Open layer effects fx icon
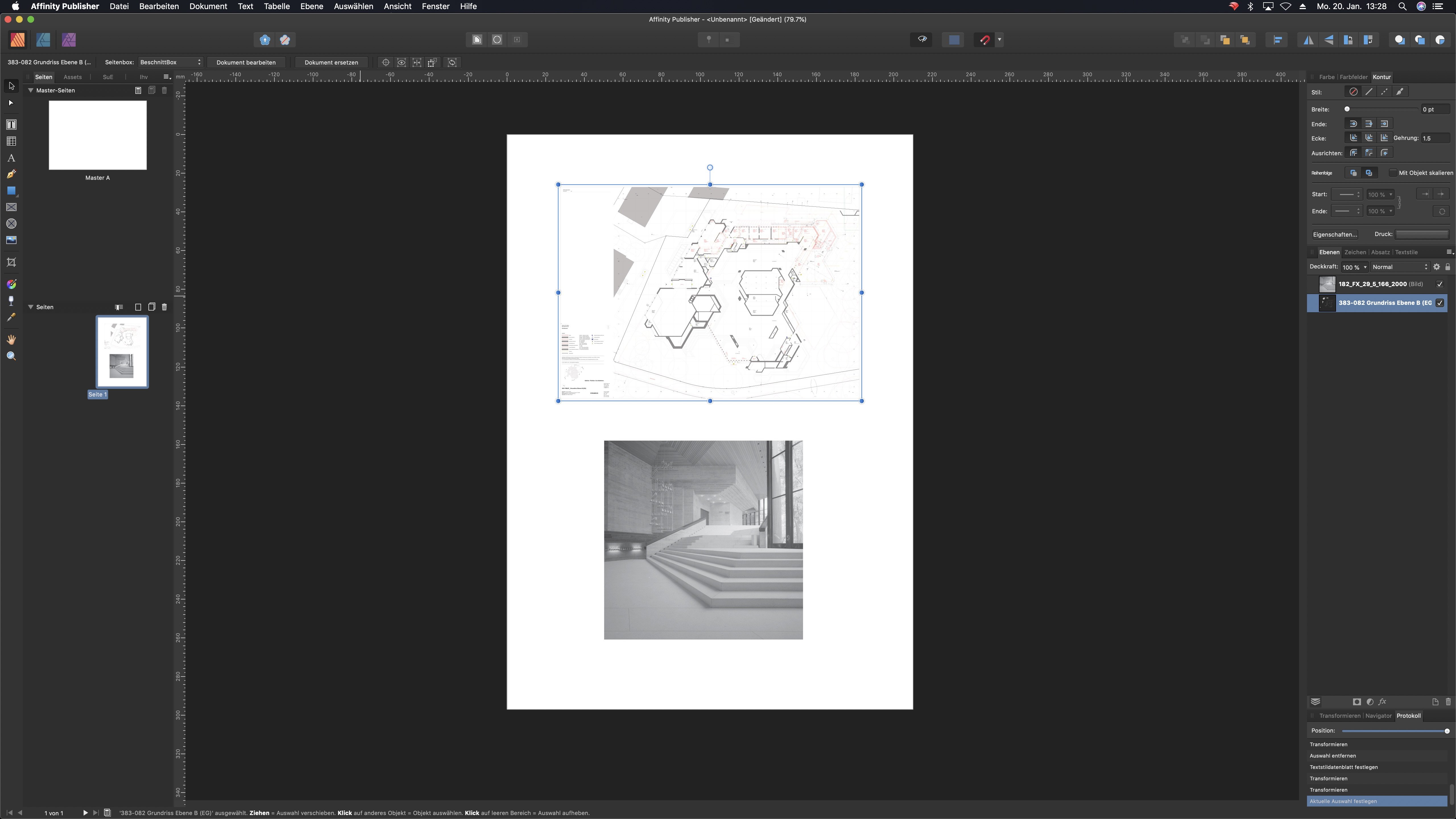Viewport: 1456px width, 819px height. point(1382,702)
